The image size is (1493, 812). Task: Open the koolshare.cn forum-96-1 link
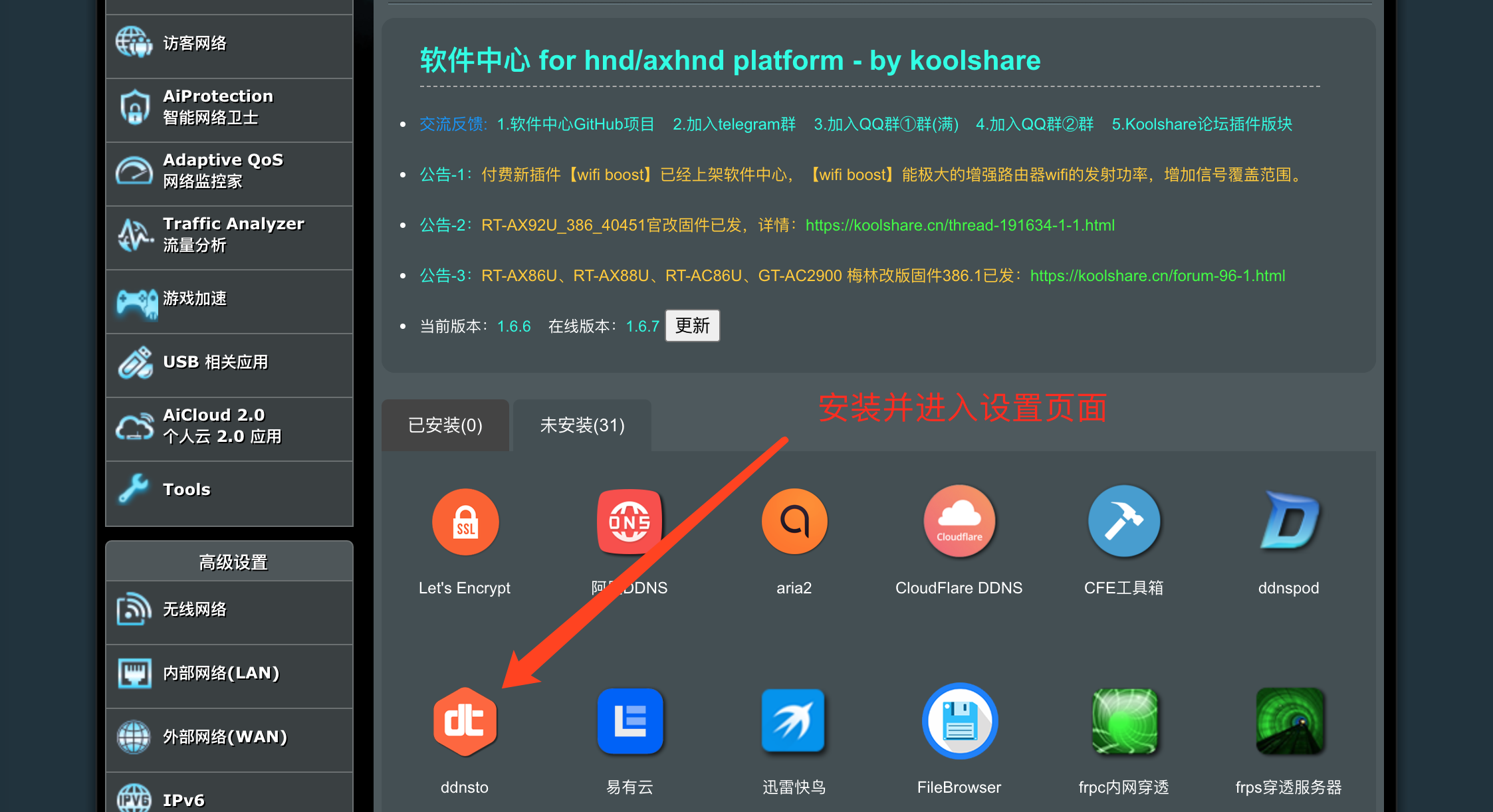click(1157, 276)
